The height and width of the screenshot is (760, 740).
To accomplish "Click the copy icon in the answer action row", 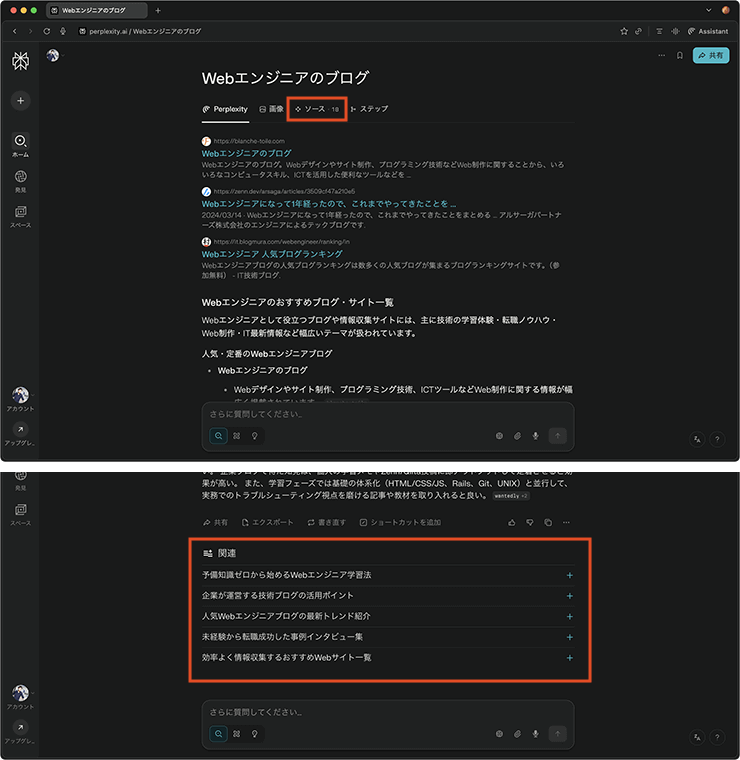I will coord(548,522).
